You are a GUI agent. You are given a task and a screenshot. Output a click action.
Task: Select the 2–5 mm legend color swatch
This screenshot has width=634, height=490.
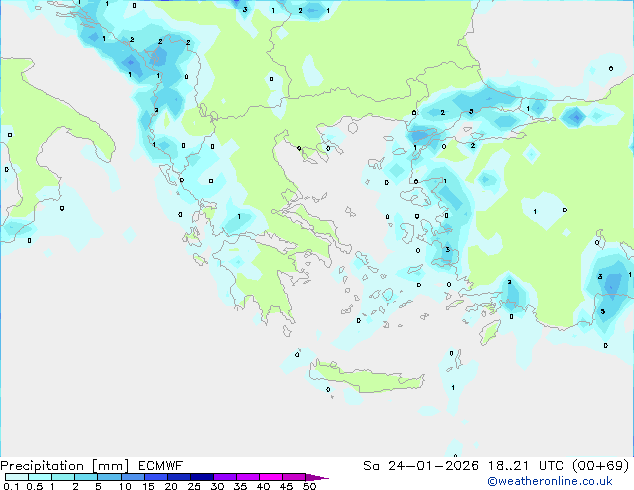pyautogui.click(x=86, y=477)
